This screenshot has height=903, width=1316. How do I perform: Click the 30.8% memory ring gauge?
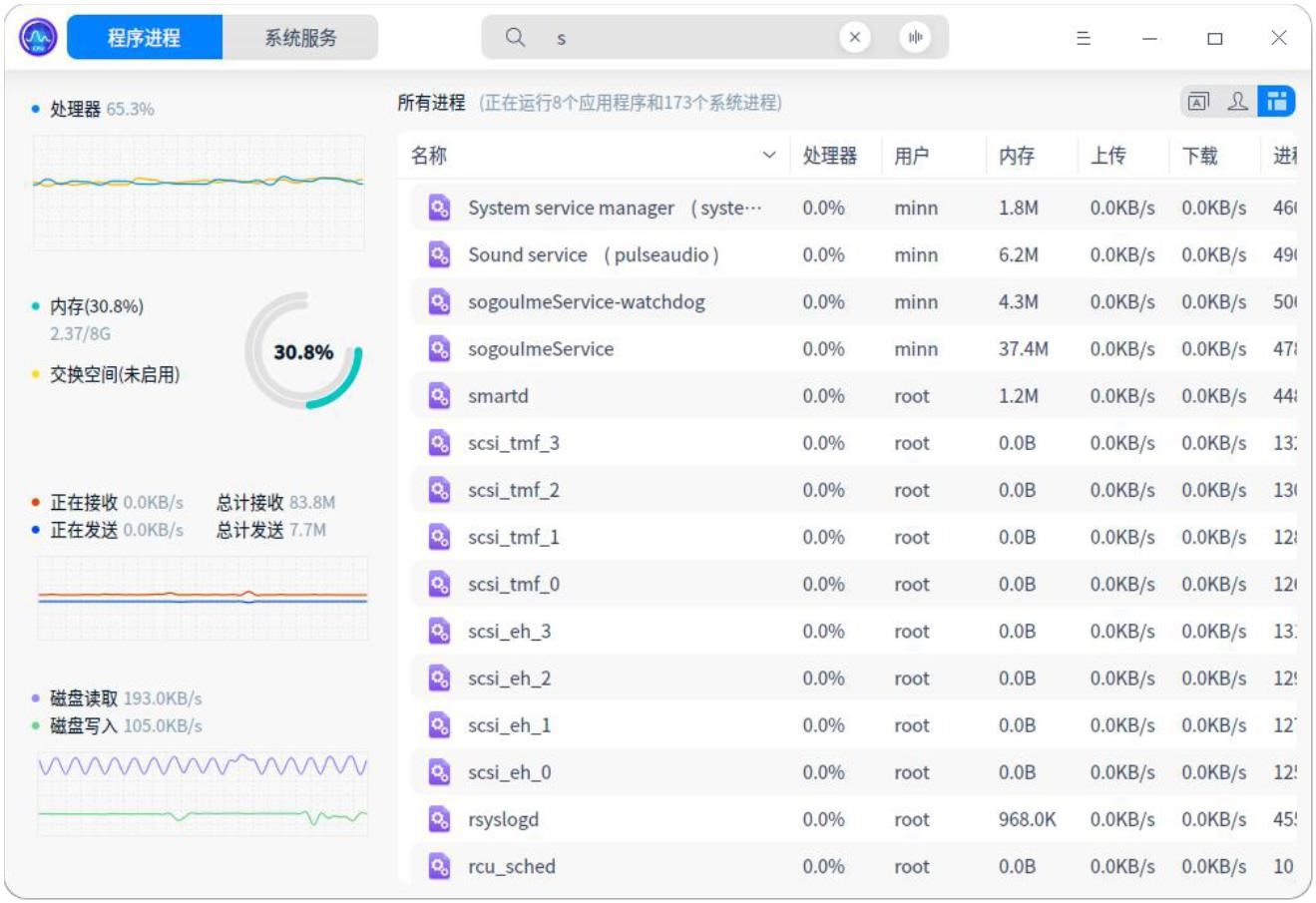(303, 351)
